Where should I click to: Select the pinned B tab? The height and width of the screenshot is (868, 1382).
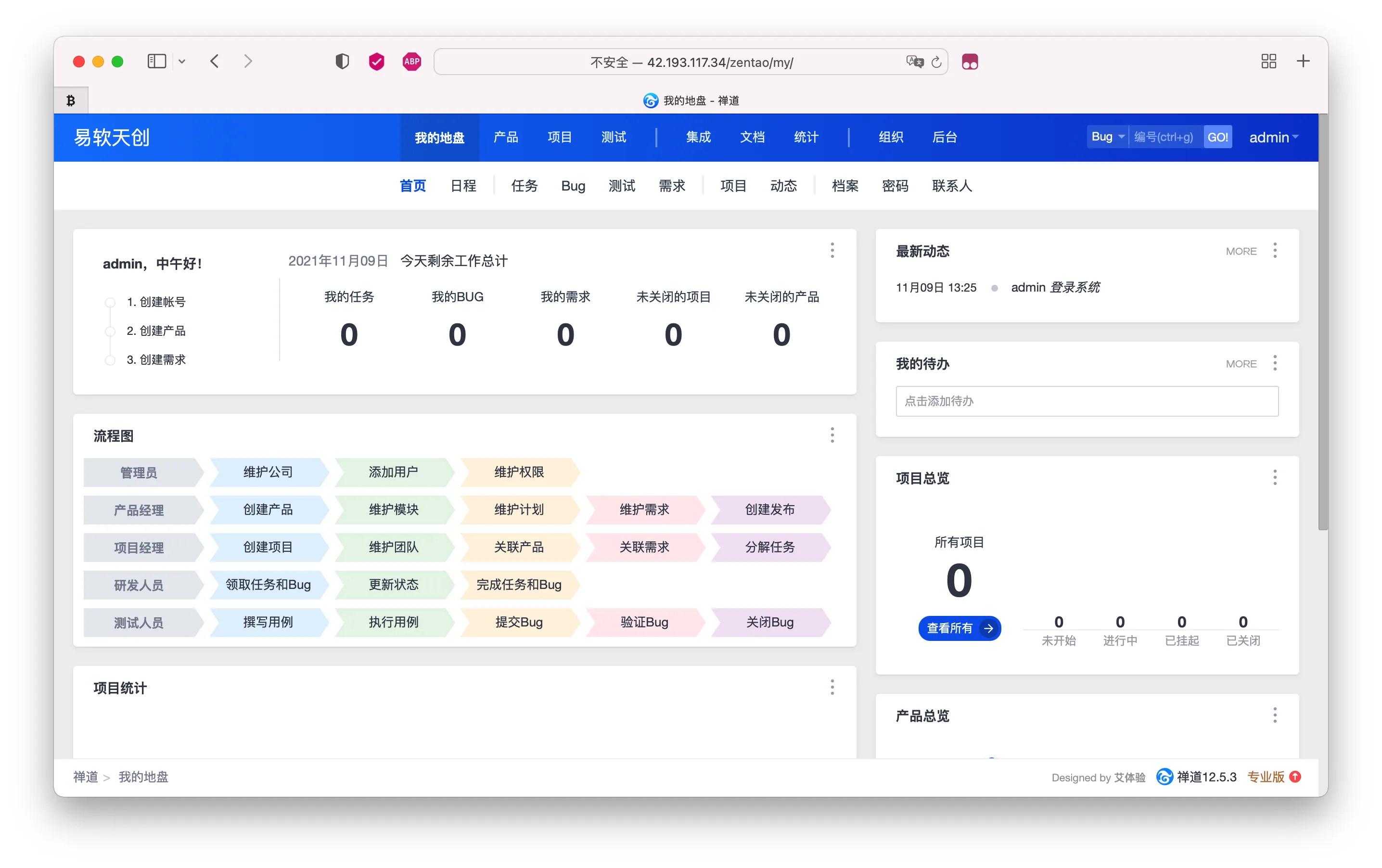pos(71,101)
